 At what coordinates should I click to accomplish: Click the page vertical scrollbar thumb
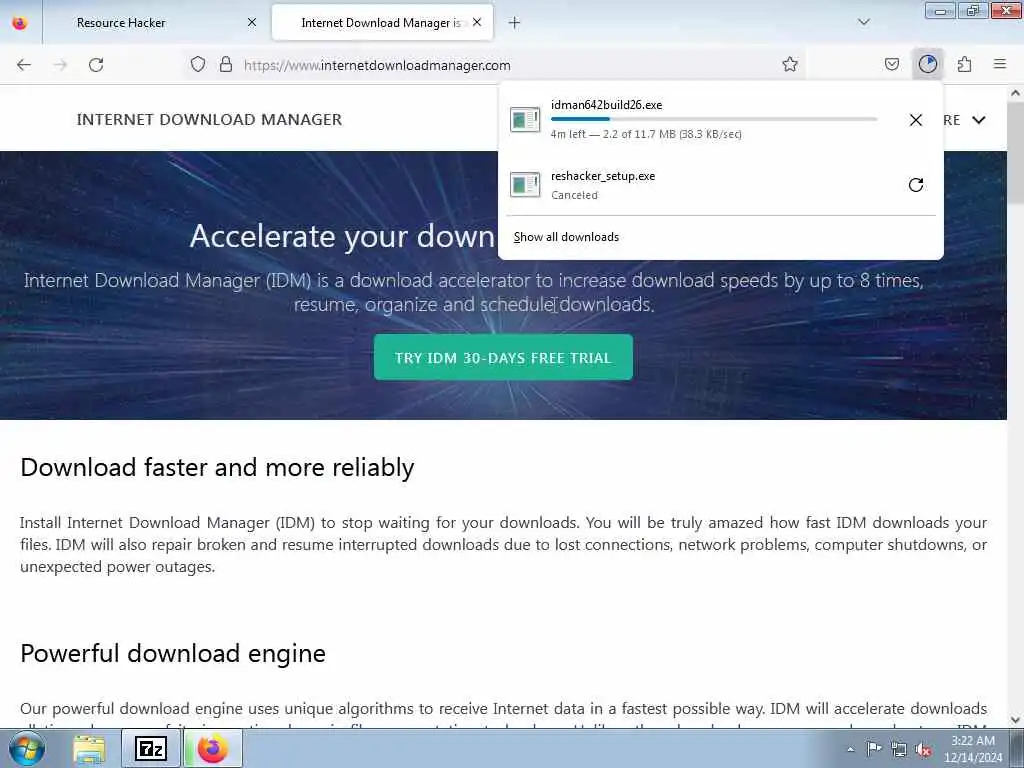pyautogui.click(x=1015, y=153)
